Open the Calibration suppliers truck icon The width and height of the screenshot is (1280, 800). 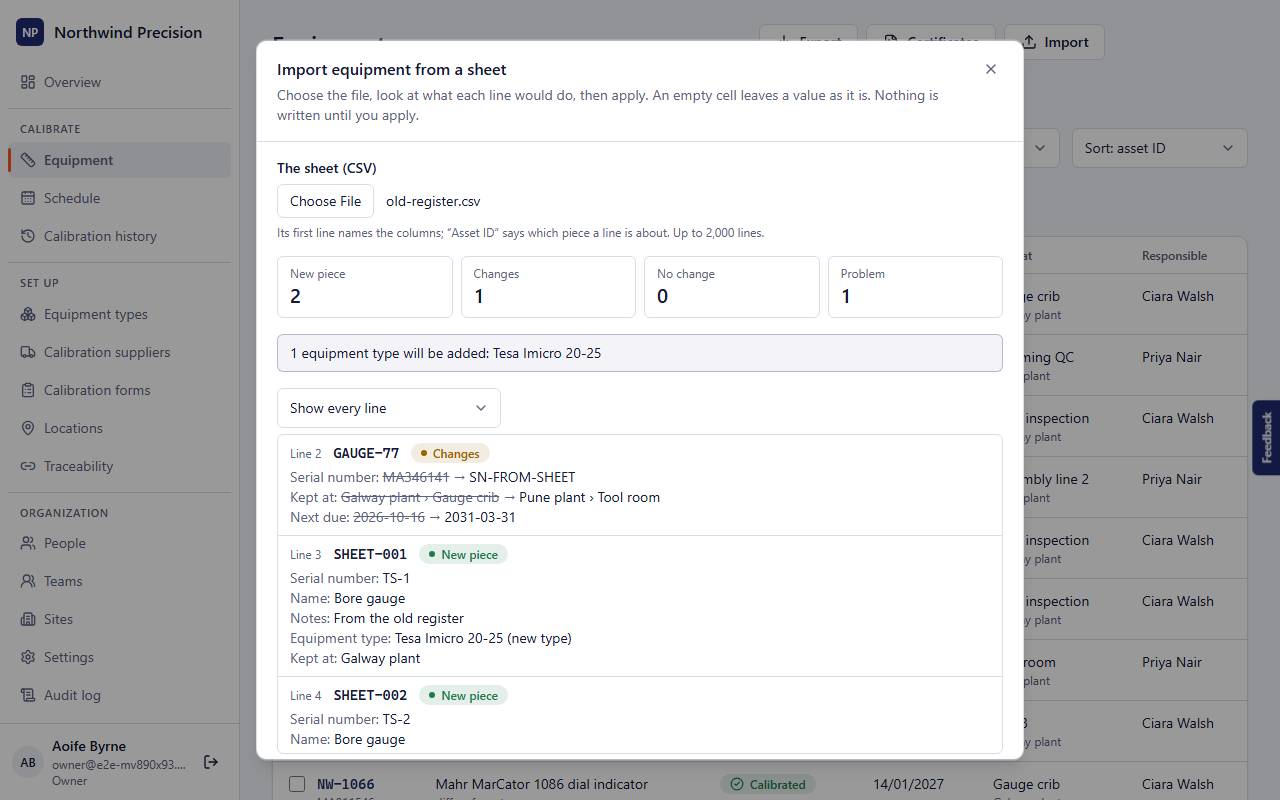click(x=28, y=352)
